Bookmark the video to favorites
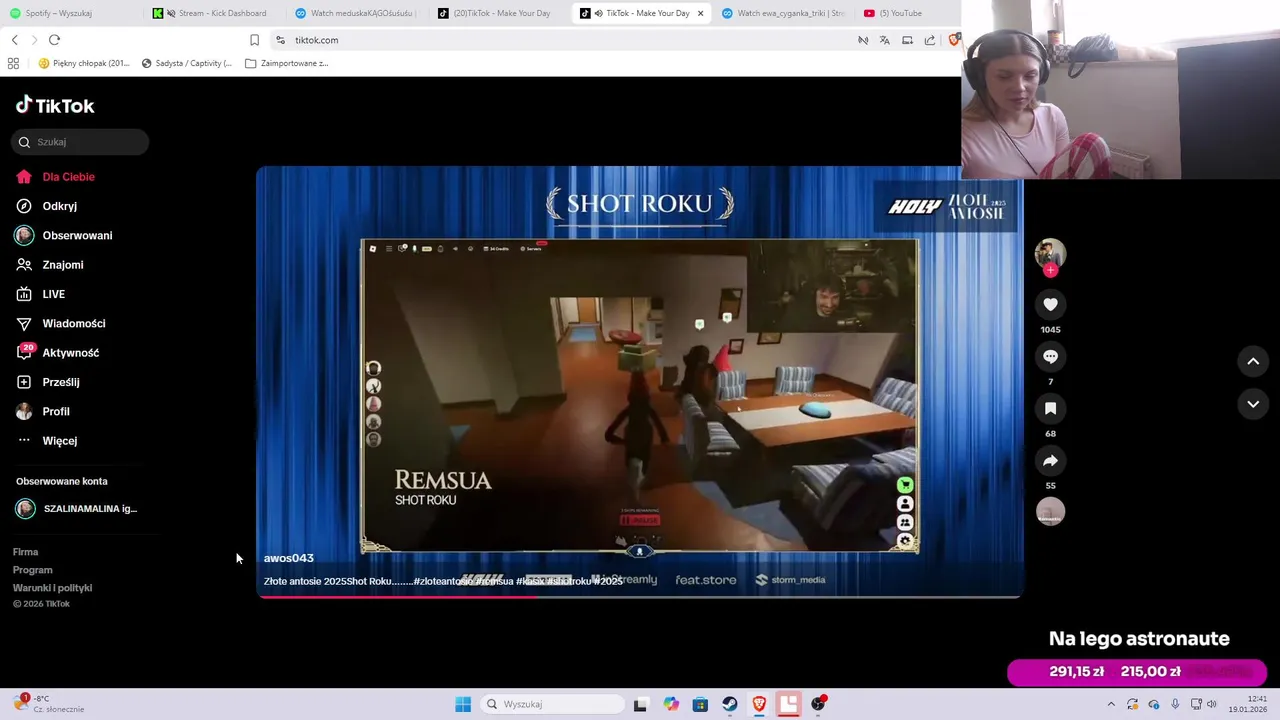Image resolution: width=1280 pixels, height=720 pixels. [1050, 409]
